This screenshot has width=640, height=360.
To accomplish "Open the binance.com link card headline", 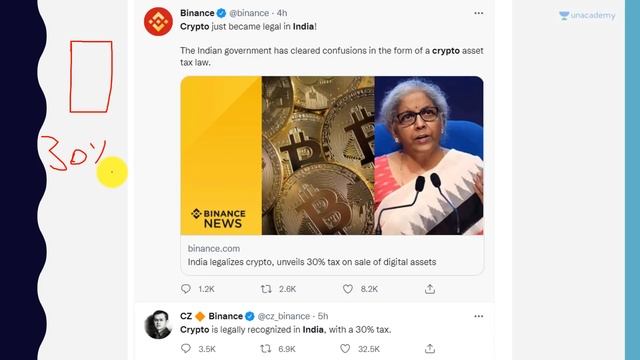I will [312, 262].
